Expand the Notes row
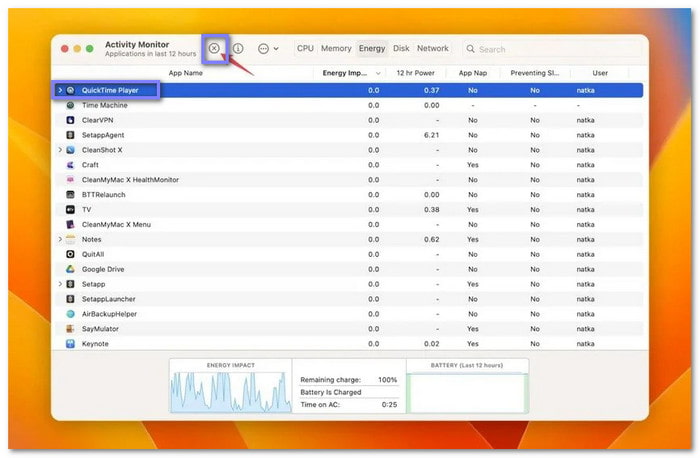Viewport: 700px width, 458px height. tap(60, 239)
